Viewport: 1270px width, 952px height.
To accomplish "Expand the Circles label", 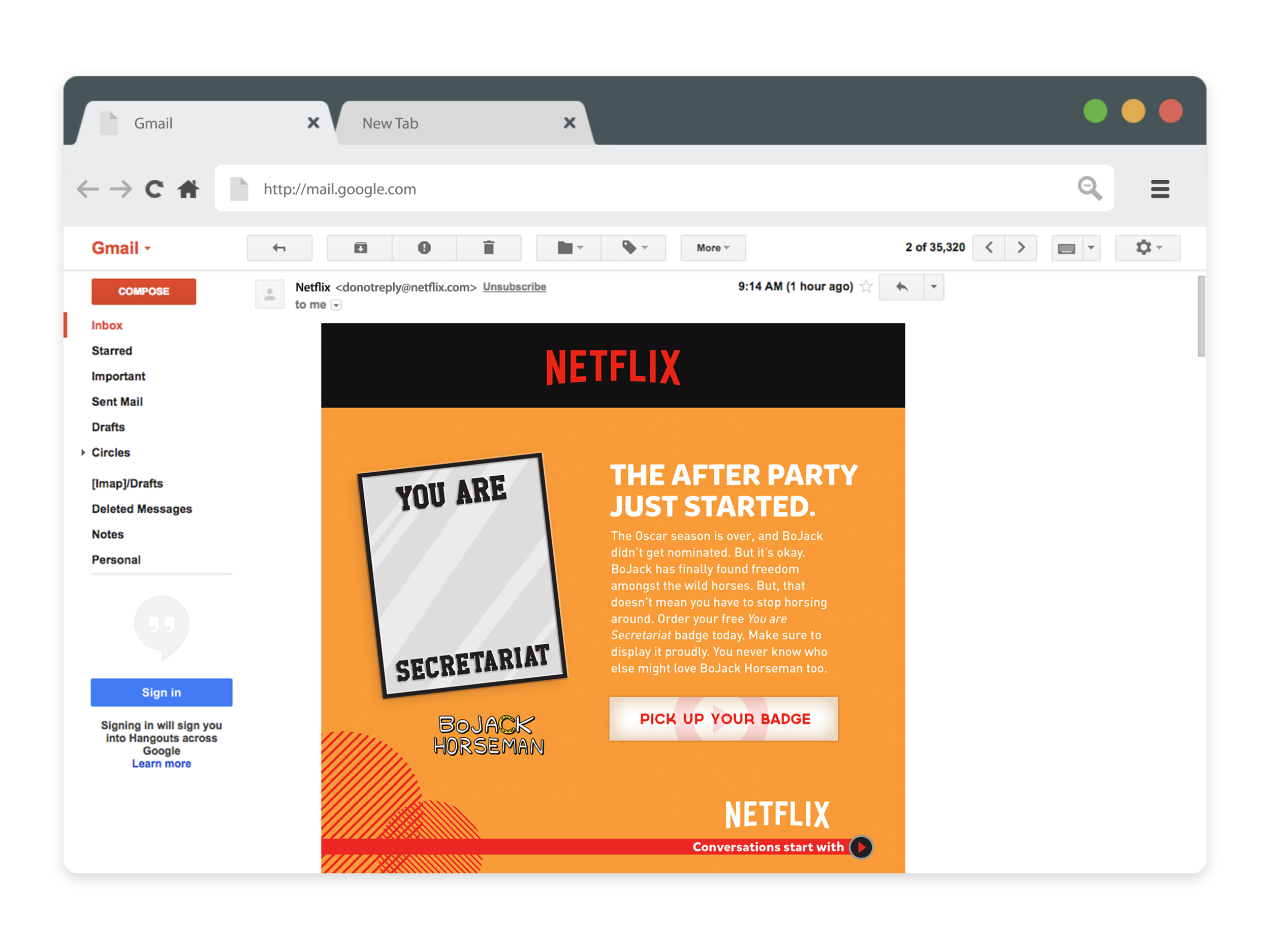I will click(83, 453).
